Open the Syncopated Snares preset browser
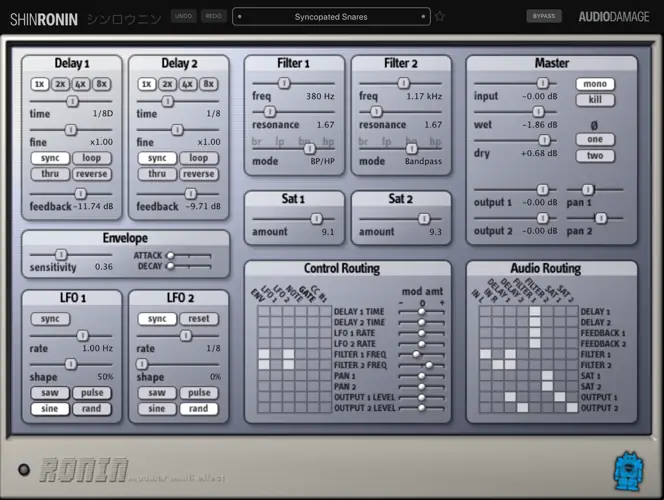The width and height of the screenshot is (664, 500). (331, 17)
